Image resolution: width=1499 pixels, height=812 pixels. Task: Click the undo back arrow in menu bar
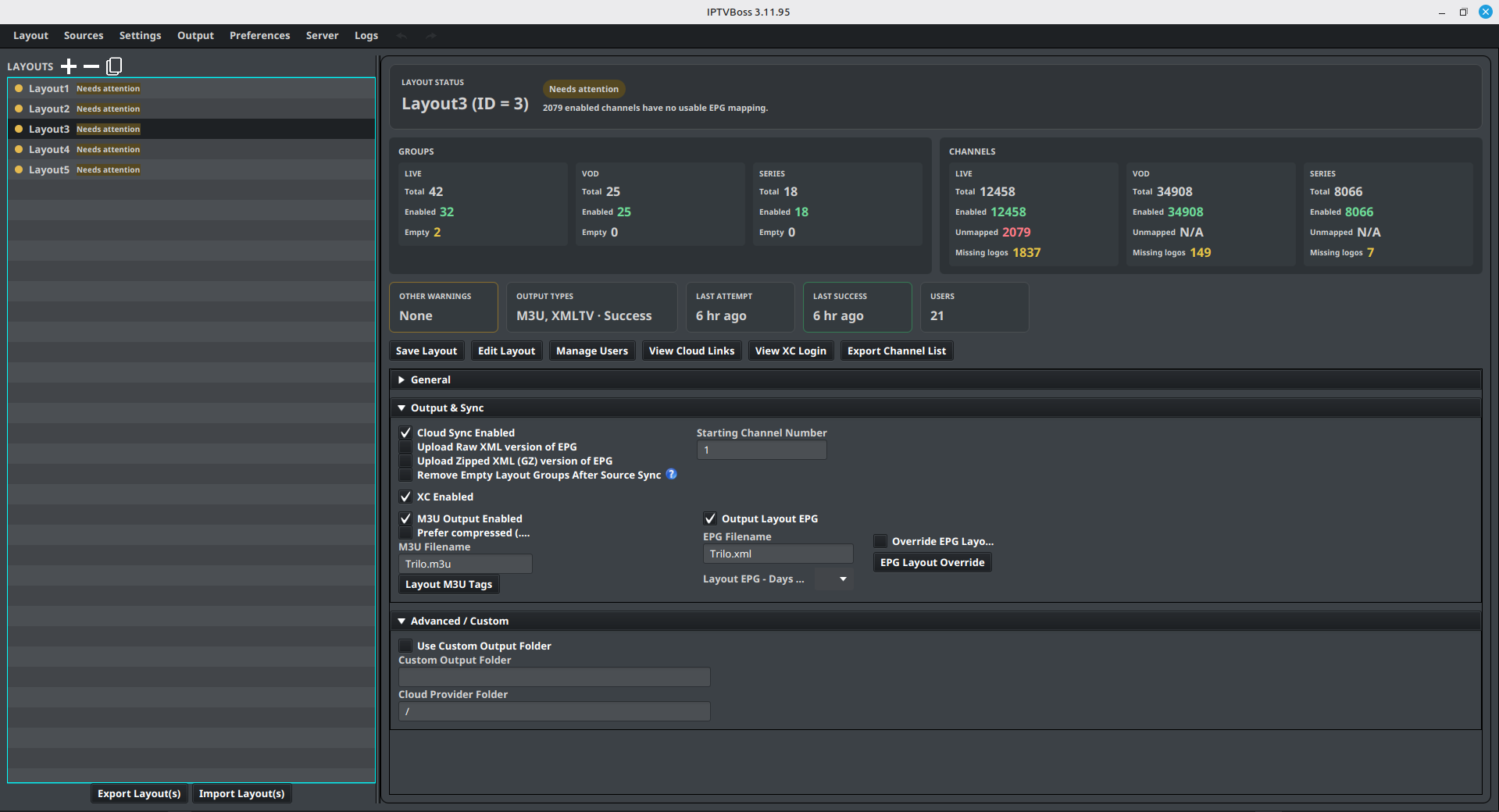point(402,35)
